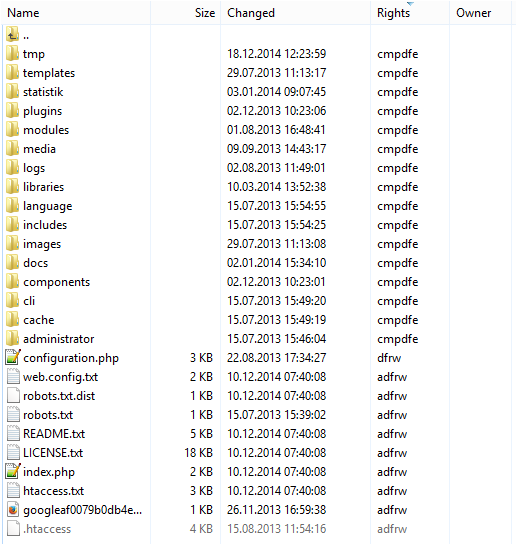Click the robots.txt.dist file icon
The height and width of the screenshot is (544, 516).
pos(13,396)
